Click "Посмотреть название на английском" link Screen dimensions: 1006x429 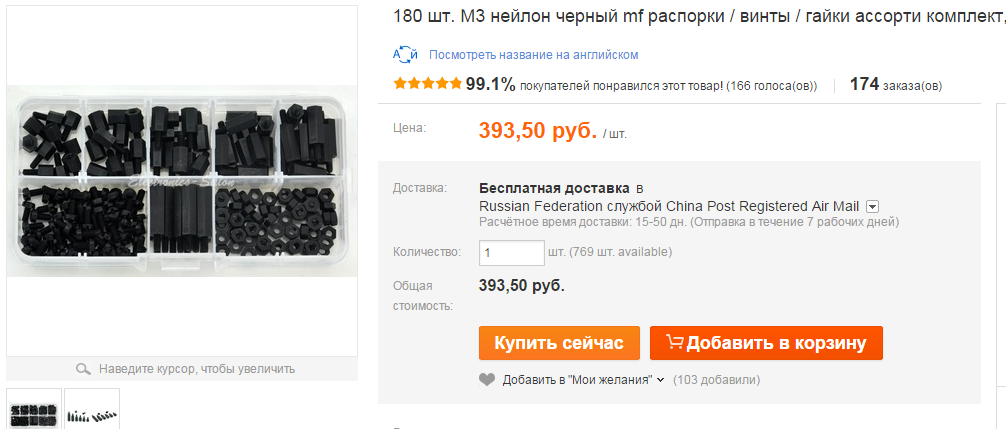click(533, 55)
